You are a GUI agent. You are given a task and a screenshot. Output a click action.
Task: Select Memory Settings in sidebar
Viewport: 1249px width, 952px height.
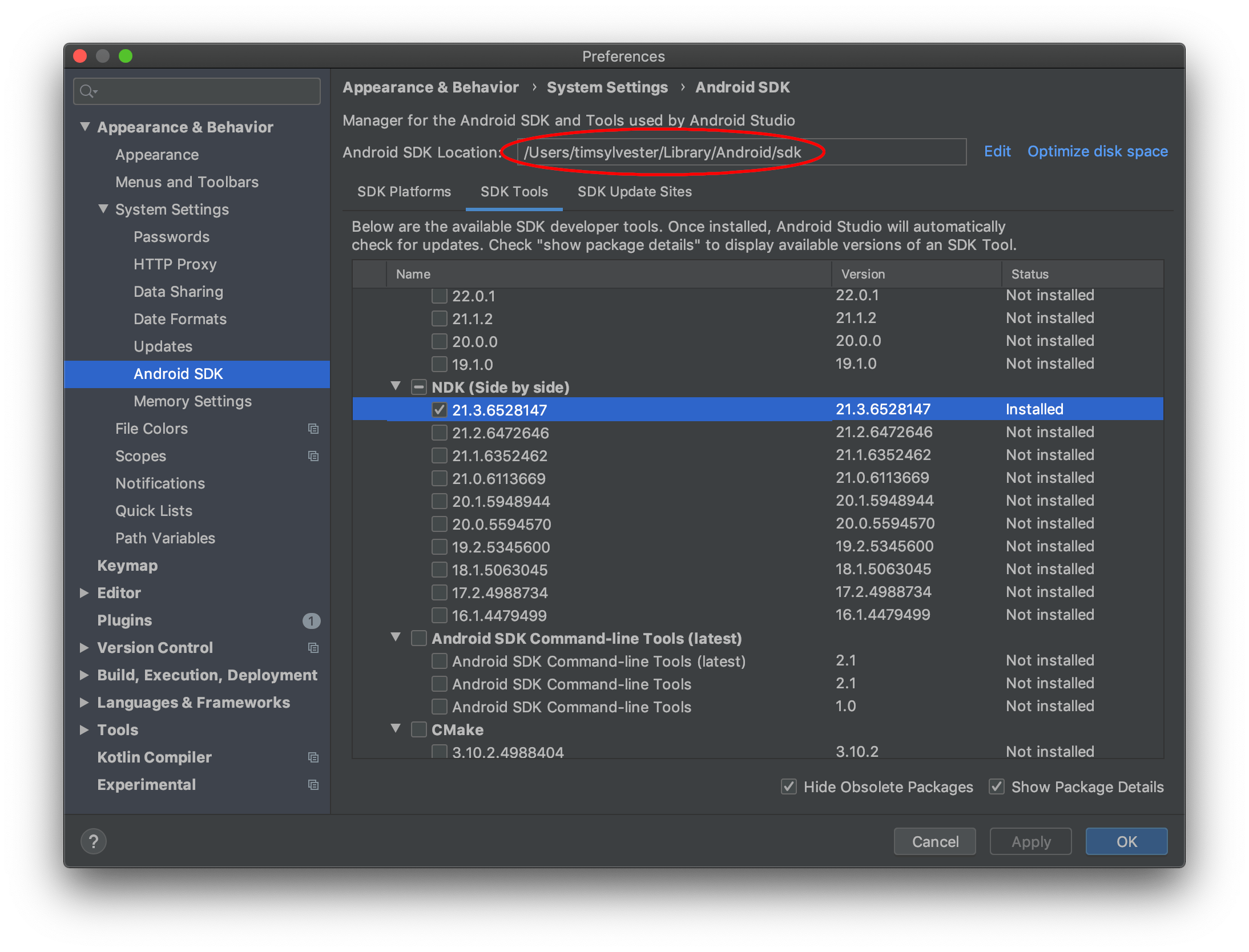tap(192, 401)
